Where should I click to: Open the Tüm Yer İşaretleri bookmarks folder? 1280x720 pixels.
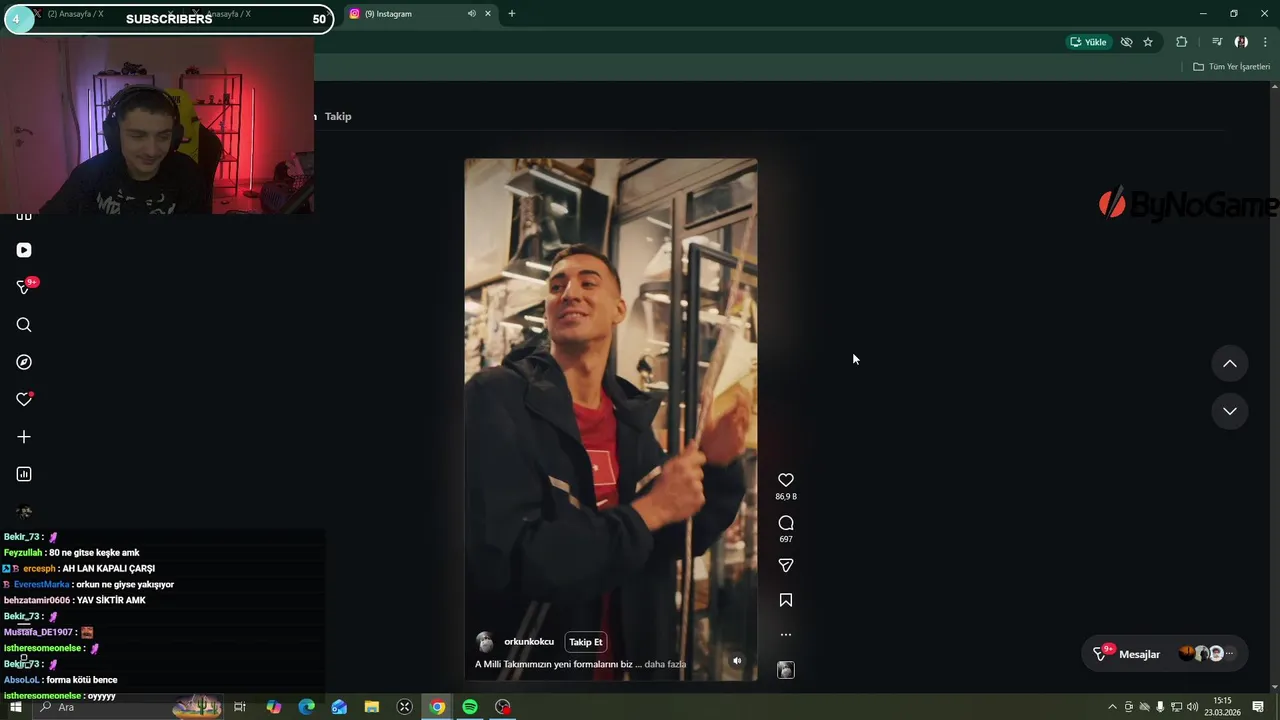point(1232,67)
